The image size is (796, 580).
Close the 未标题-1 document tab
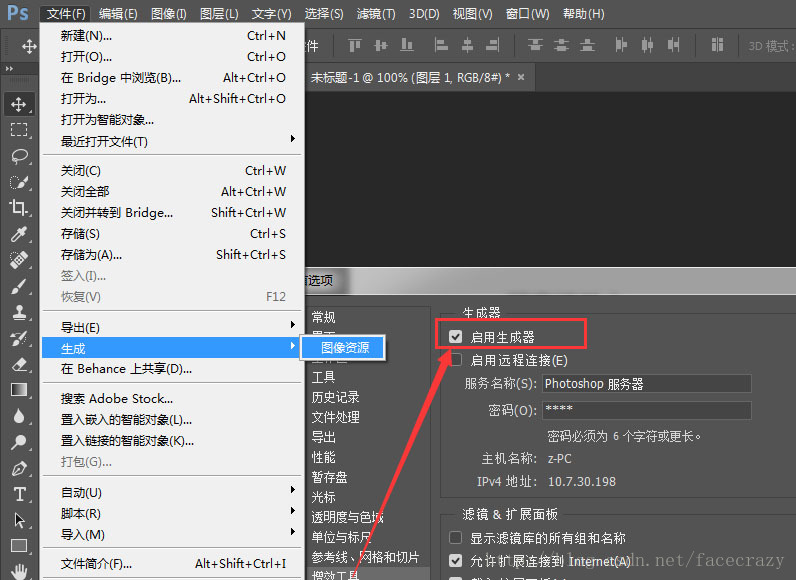pyautogui.click(x=521, y=77)
